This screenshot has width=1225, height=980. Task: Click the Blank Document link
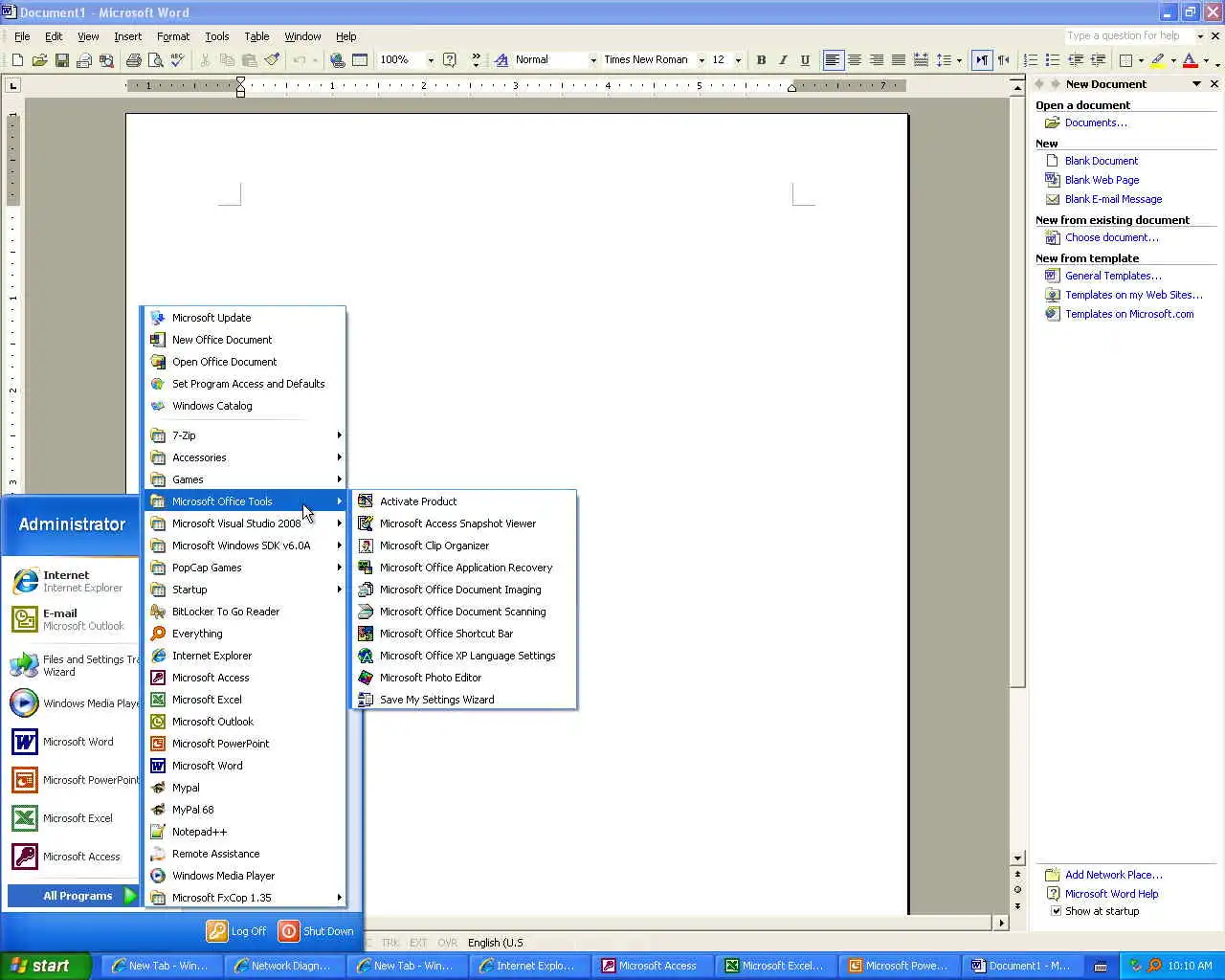[1102, 161]
